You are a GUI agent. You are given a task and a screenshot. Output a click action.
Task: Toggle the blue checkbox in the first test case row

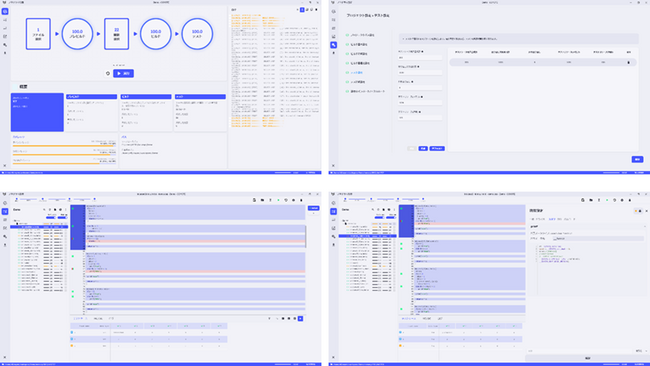(72, 332)
